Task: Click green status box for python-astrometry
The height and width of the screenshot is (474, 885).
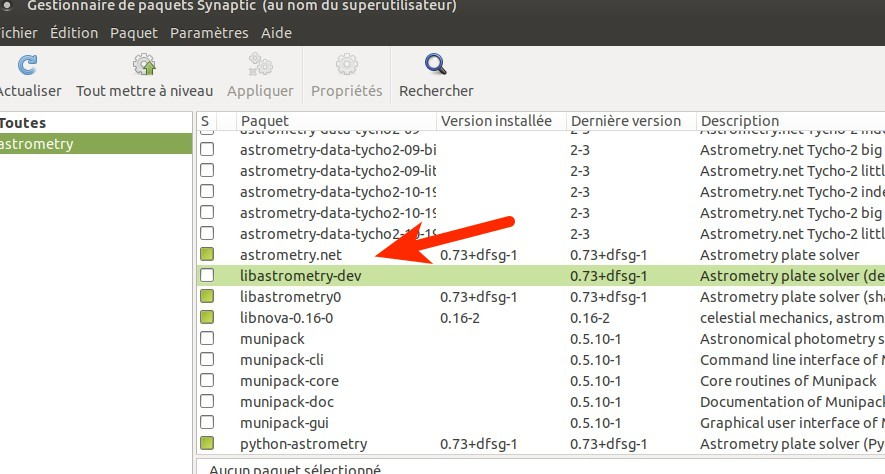Action: pyautogui.click(x=207, y=443)
